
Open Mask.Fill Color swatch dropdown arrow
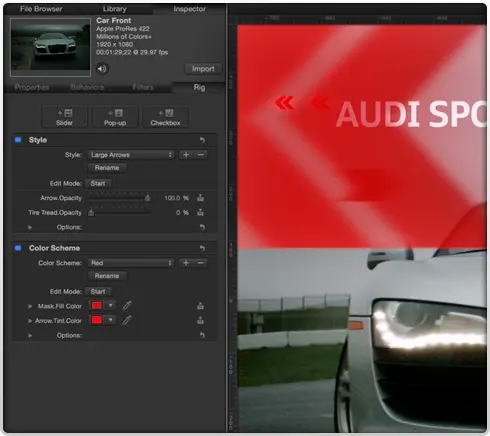point(110,305)
